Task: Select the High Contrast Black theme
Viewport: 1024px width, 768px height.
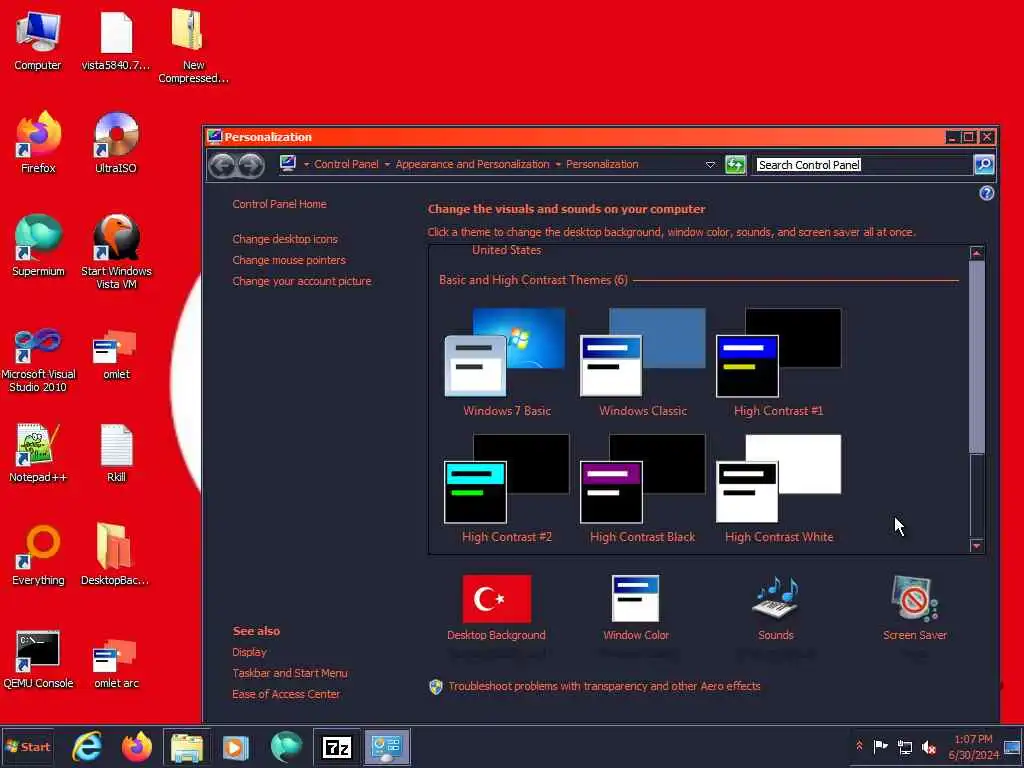Action: pos(643,488)
